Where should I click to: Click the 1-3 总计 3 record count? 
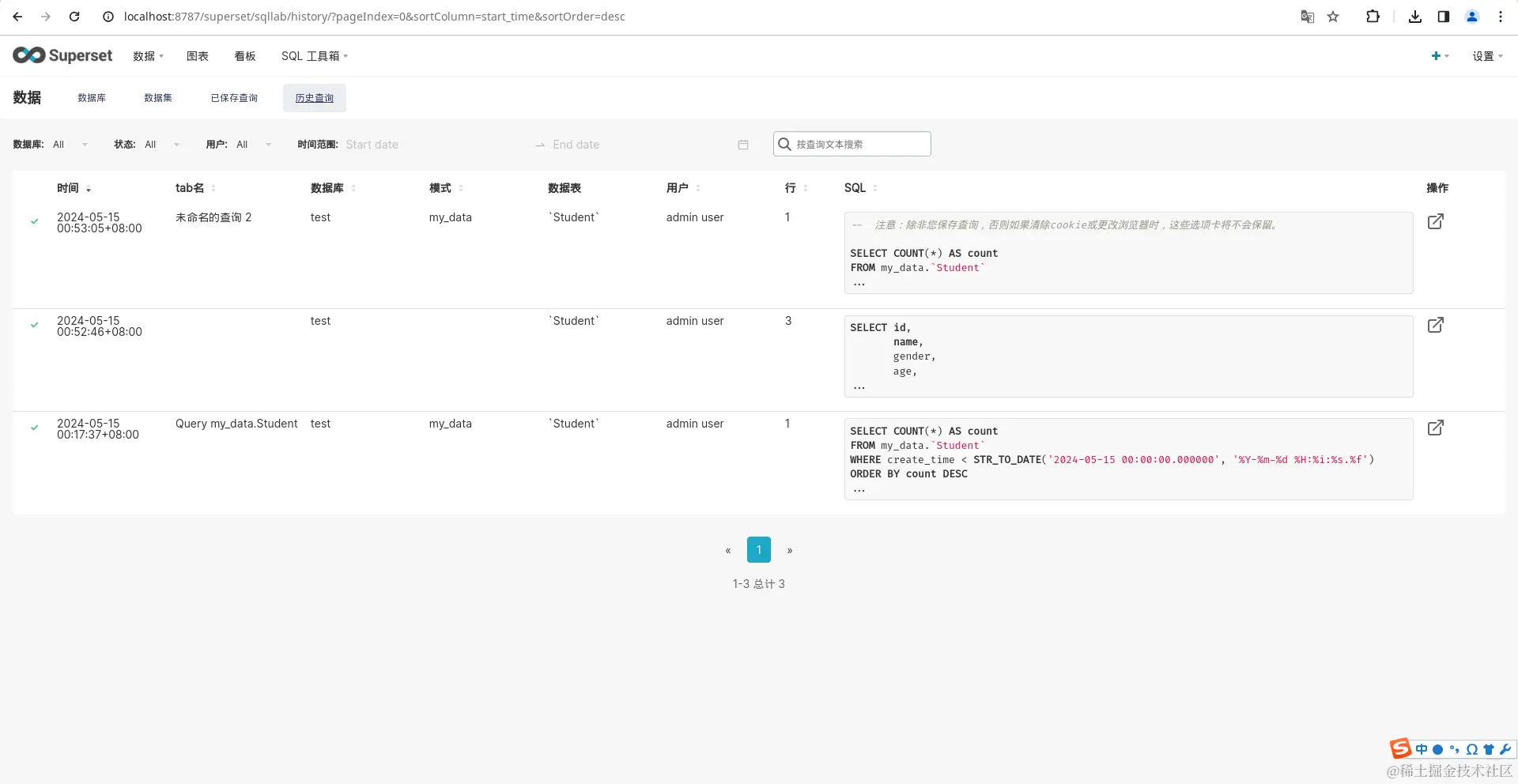point(759,584)
